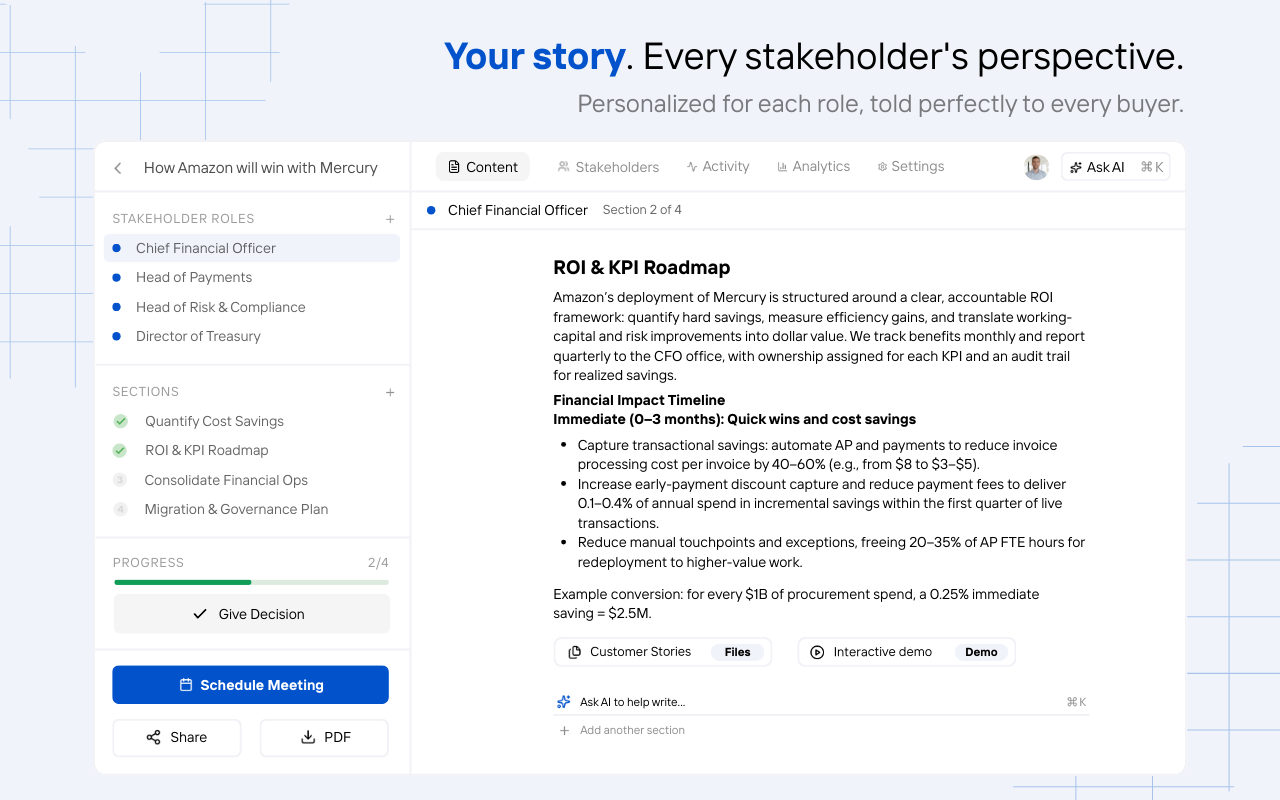1280x800 pixels.
Task: Toggle the Quantify Cost Savings checkmark
Action: click(x=121, y=421)
